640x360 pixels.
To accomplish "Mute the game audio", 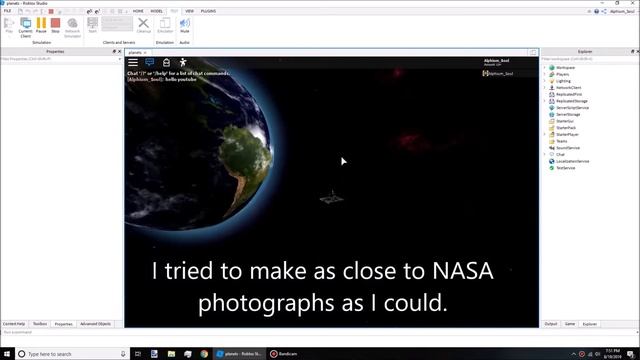I will click(x=184, y=25).
